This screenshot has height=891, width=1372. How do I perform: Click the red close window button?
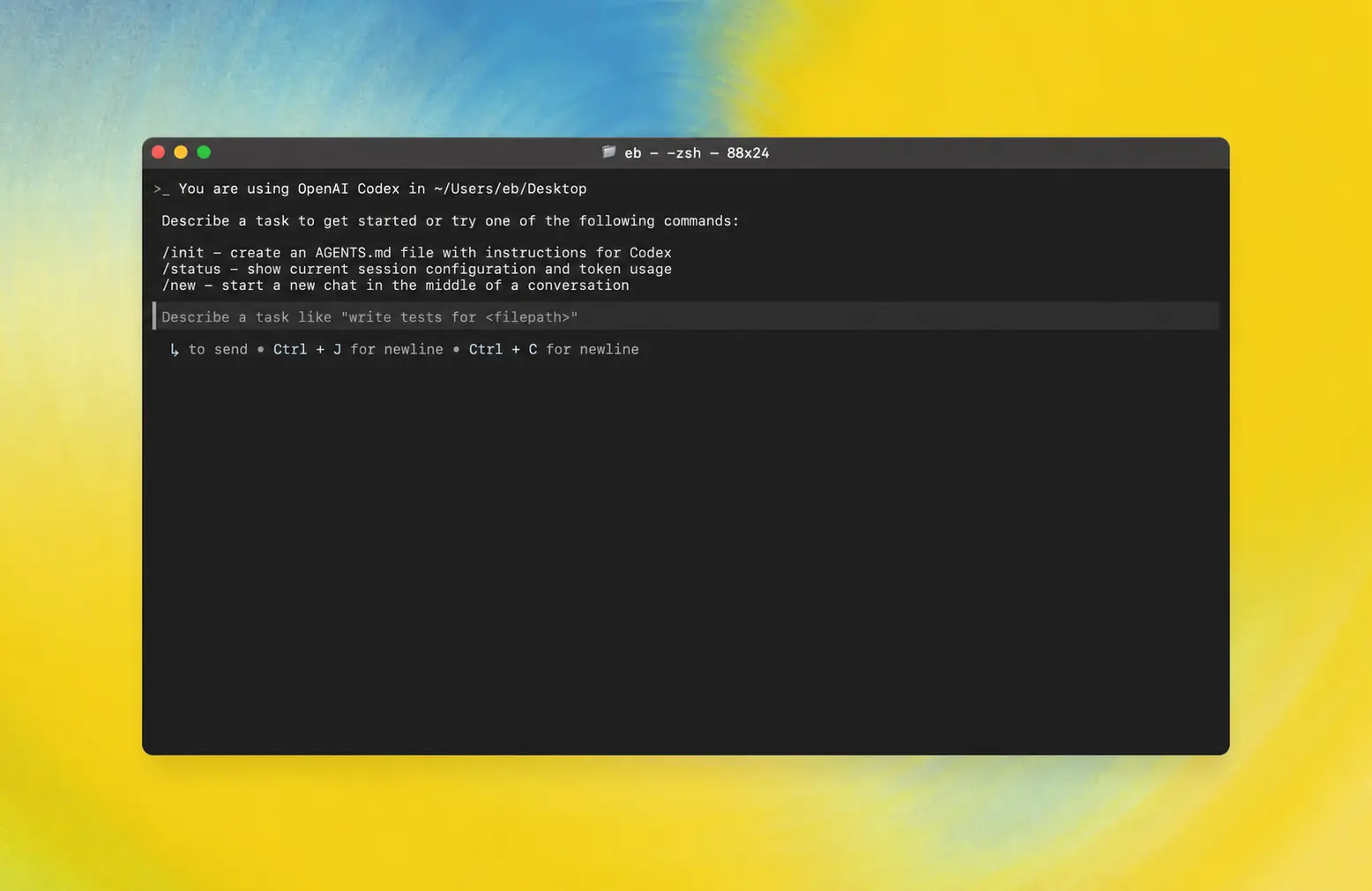159,152
